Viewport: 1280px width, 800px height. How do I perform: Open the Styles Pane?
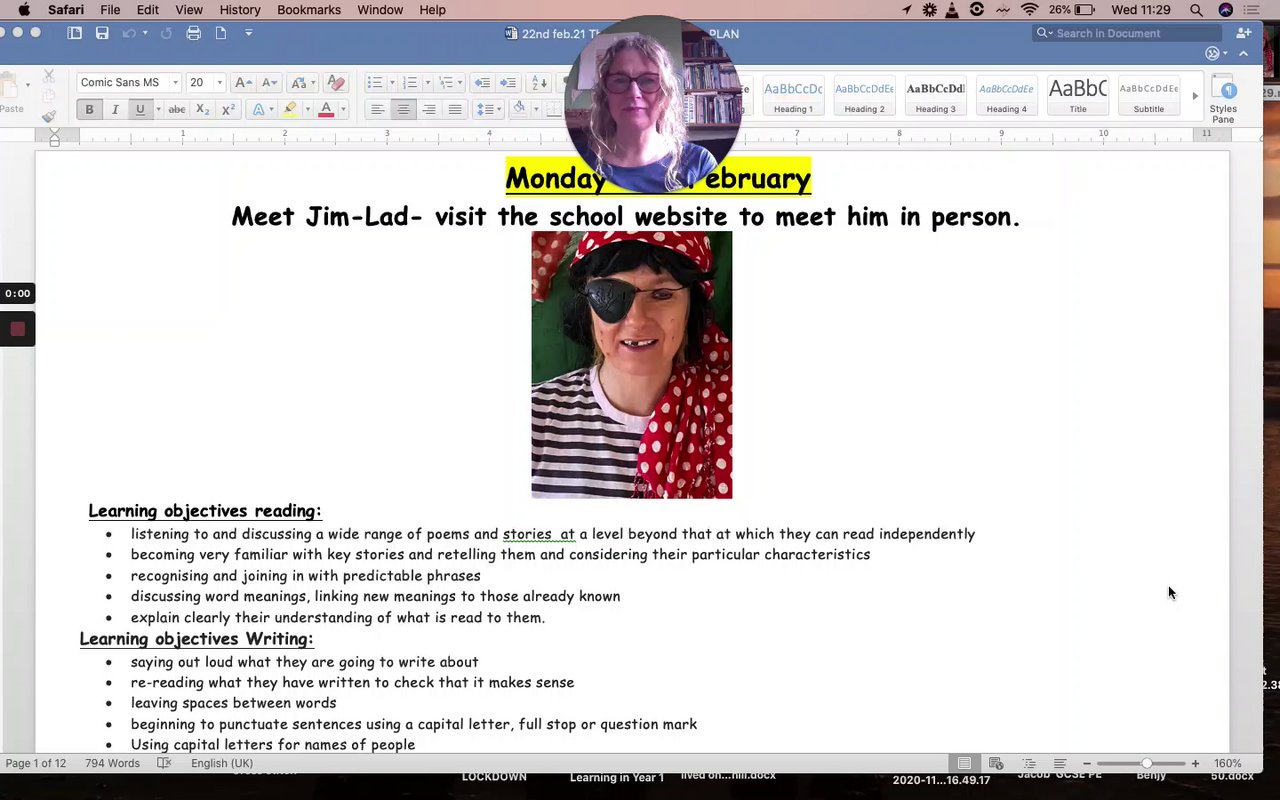pyautogui.click(x=1223, y=98)
